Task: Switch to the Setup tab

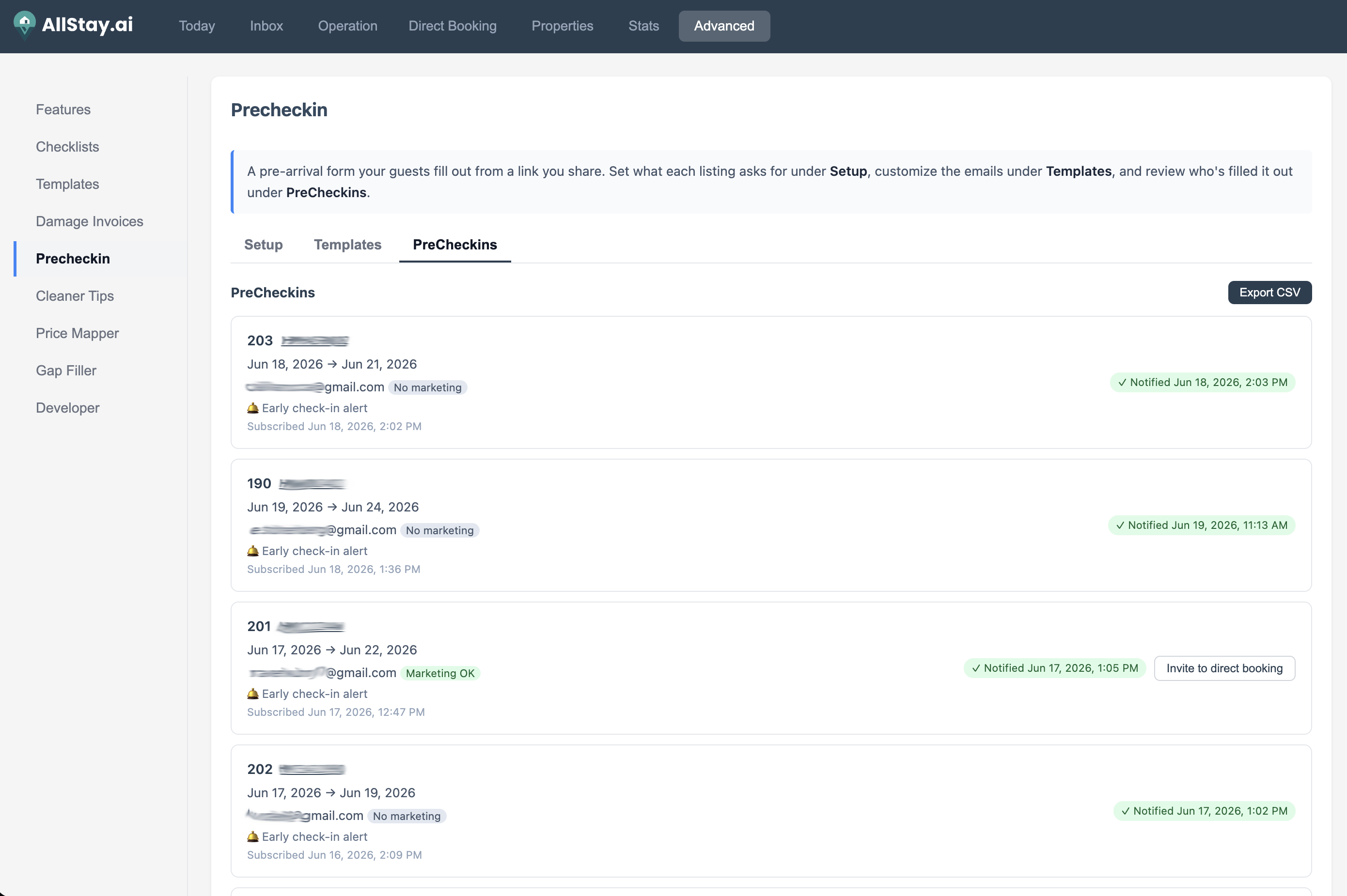Action: 263,245
